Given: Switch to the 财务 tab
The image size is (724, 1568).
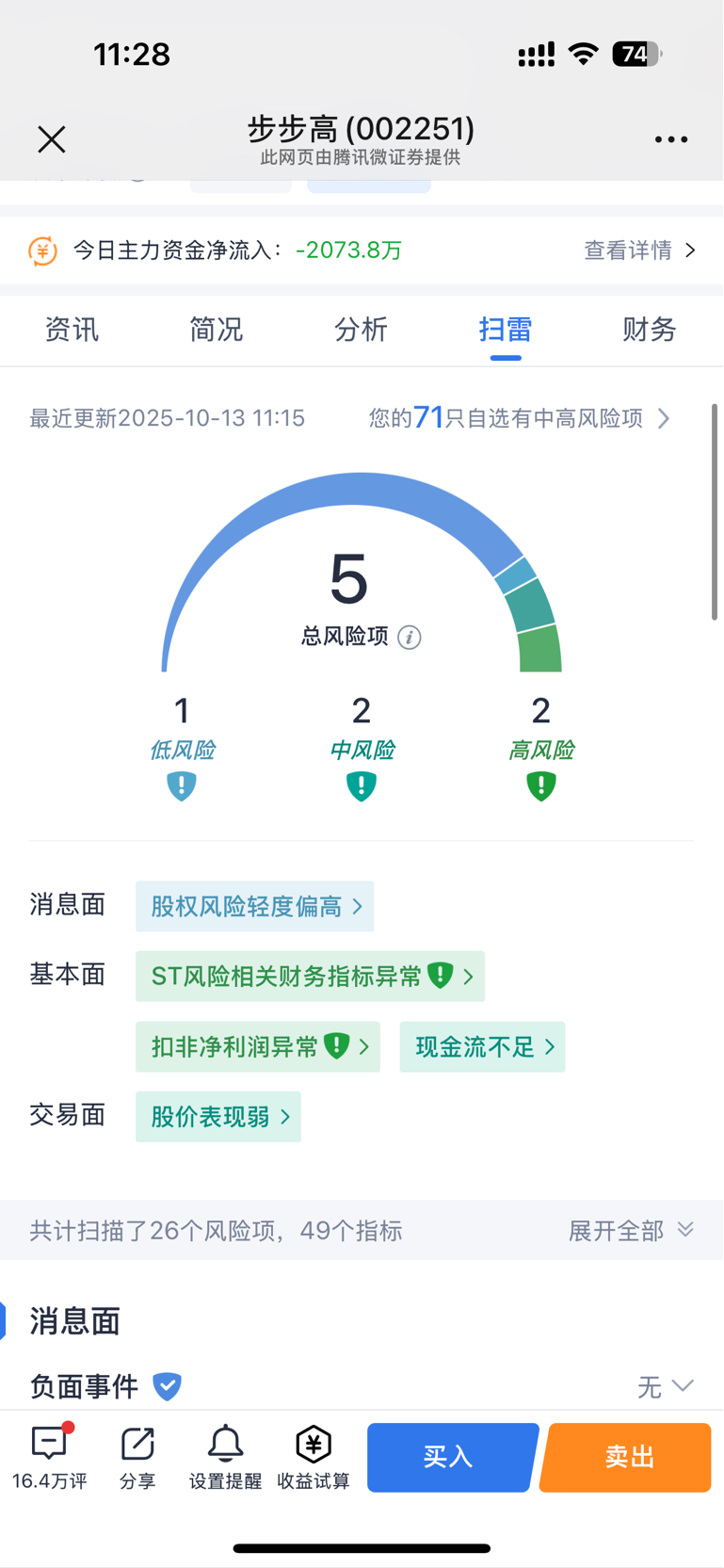Looking at the screenshot, I should pos(649,330).
